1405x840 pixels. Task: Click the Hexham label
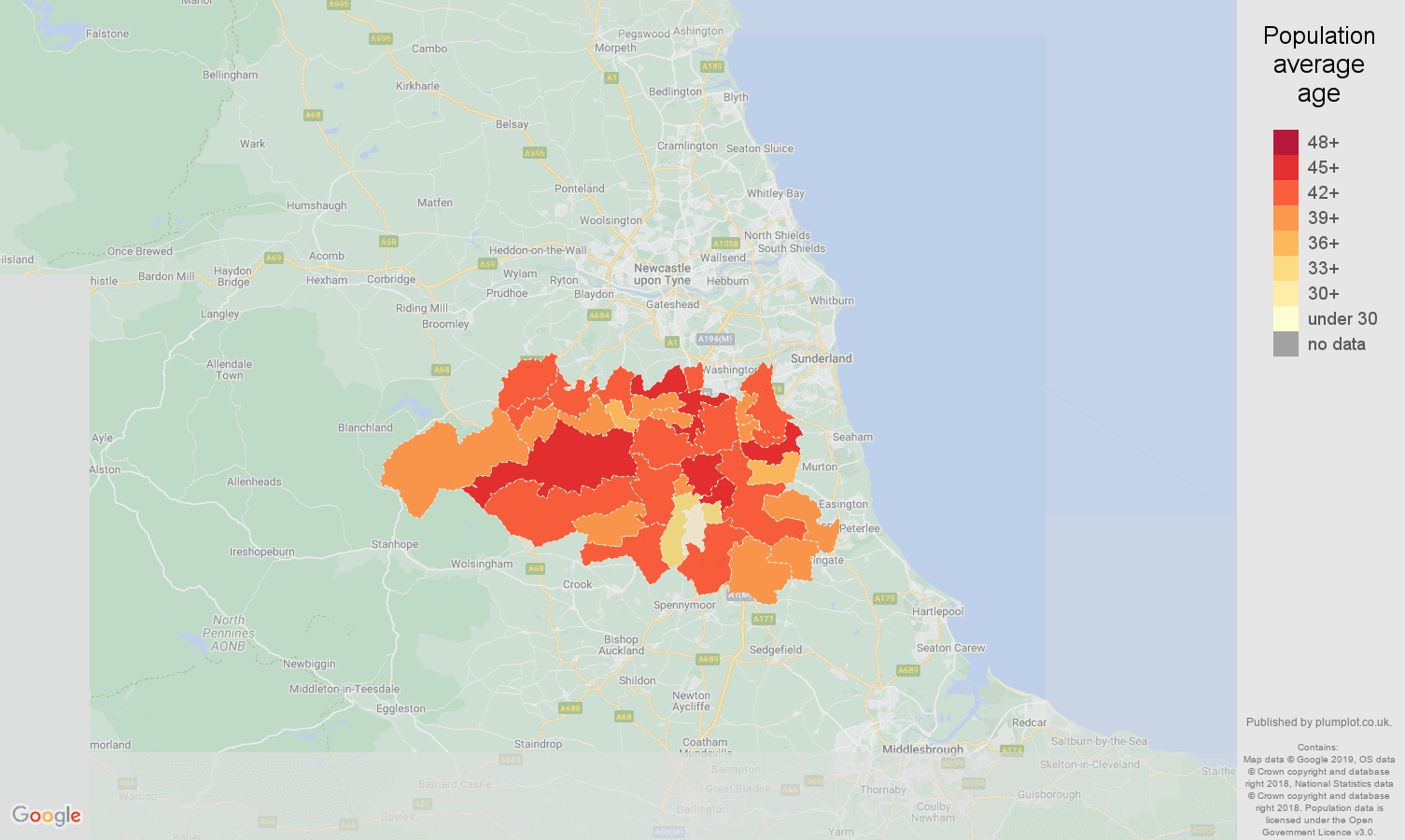click(x=327, y=280)
